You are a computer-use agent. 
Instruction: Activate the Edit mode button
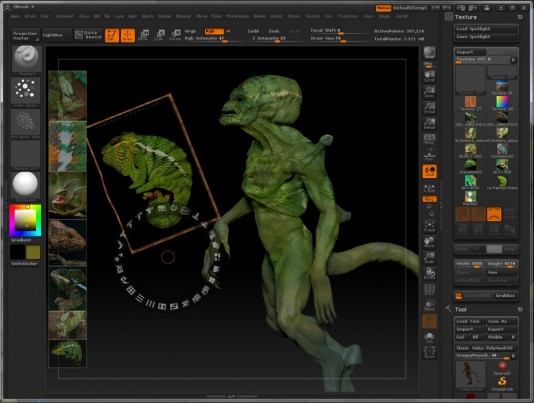pos(112,35)
